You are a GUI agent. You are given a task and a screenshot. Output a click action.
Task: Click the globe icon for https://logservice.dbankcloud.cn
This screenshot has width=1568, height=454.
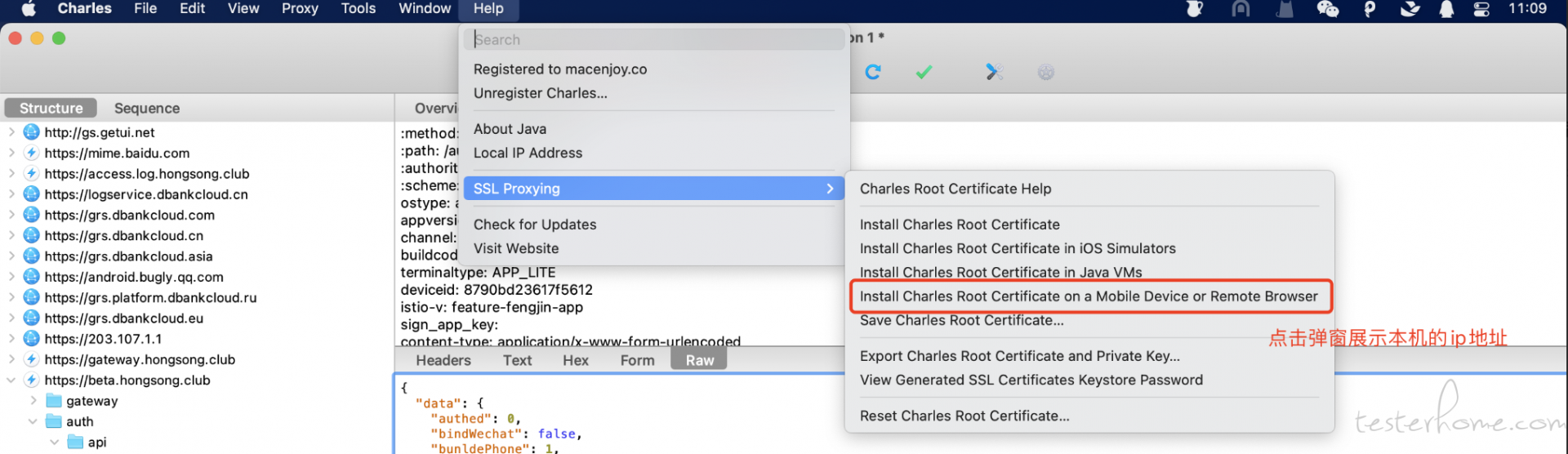pos(32,194)
